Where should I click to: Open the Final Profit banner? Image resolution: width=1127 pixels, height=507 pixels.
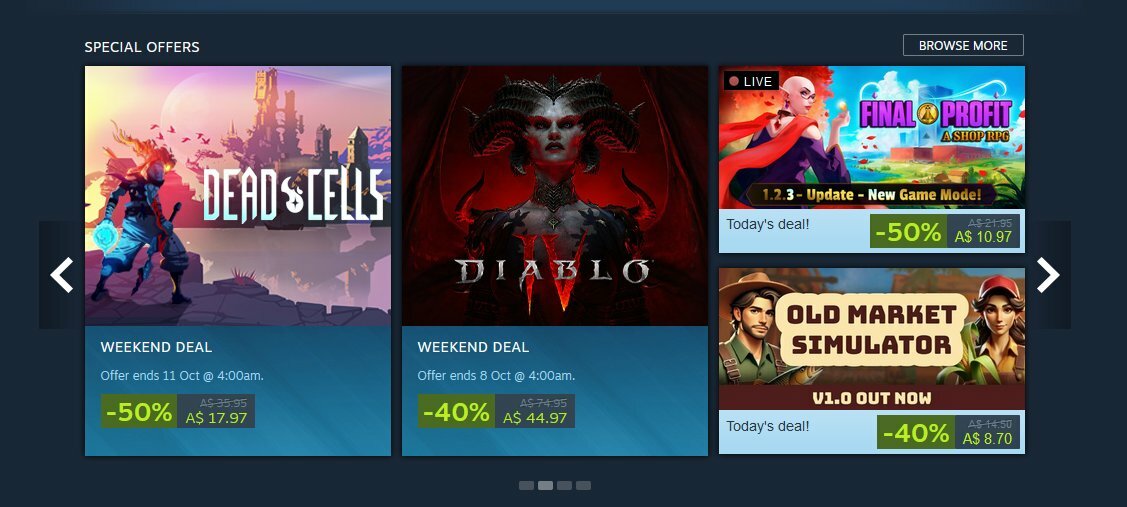click(x=872, y=137)
